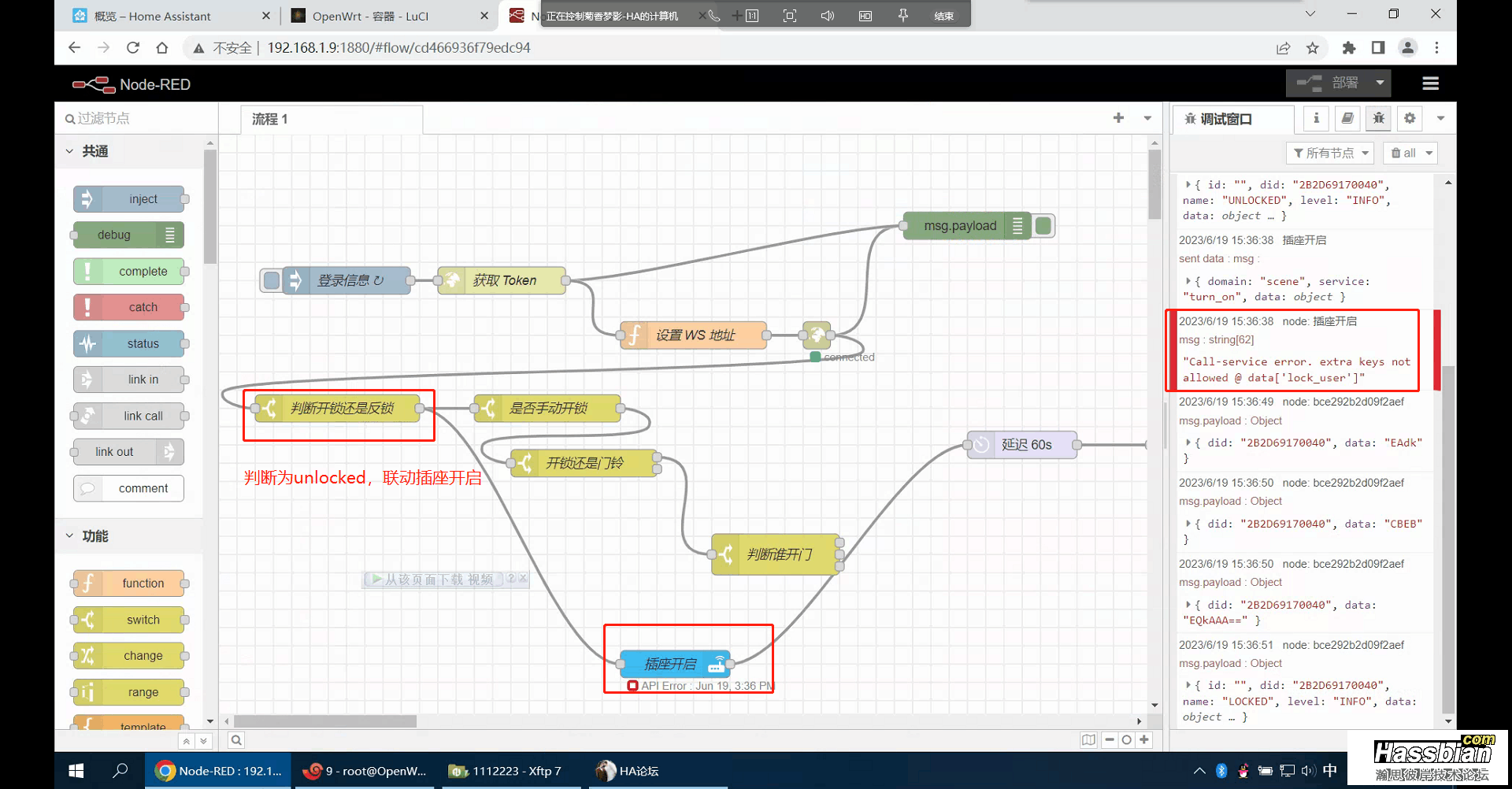Click the browser address bar URL
Image resolution: width=1512 pixels, height=789 pixels.
coord(398,48)
